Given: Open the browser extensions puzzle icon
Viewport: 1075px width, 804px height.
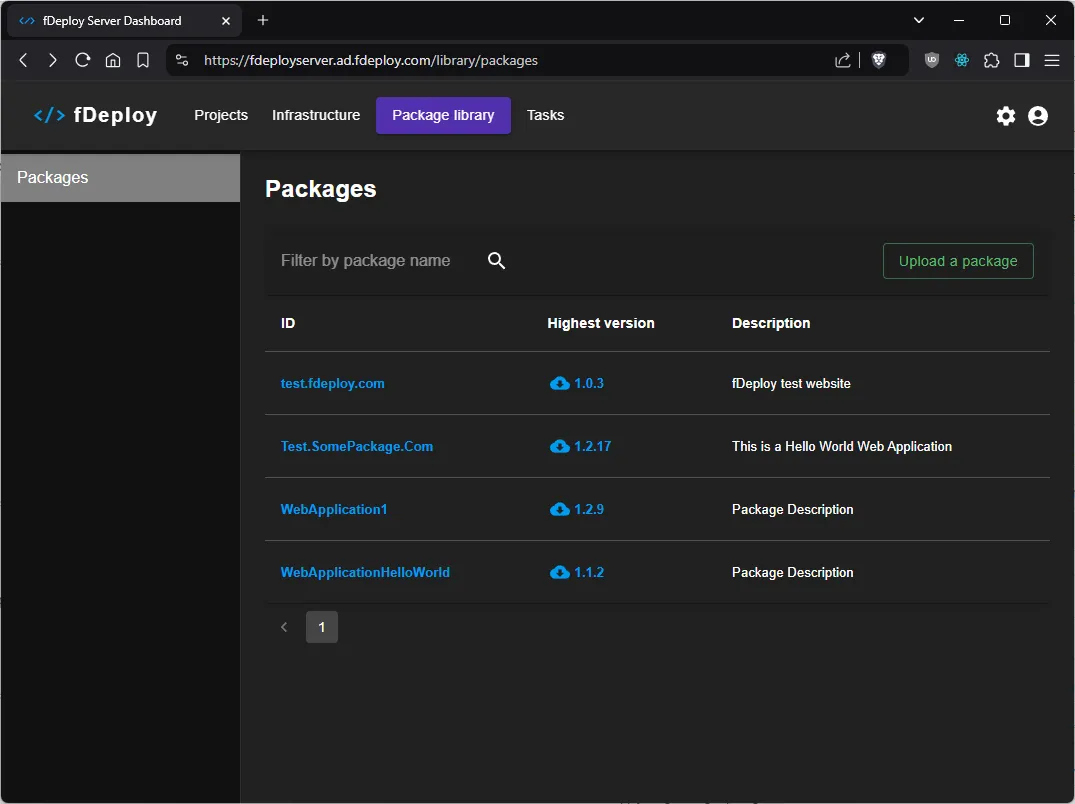Looking at the screenshot, I should pyautogui.click(x=991, y=60).
